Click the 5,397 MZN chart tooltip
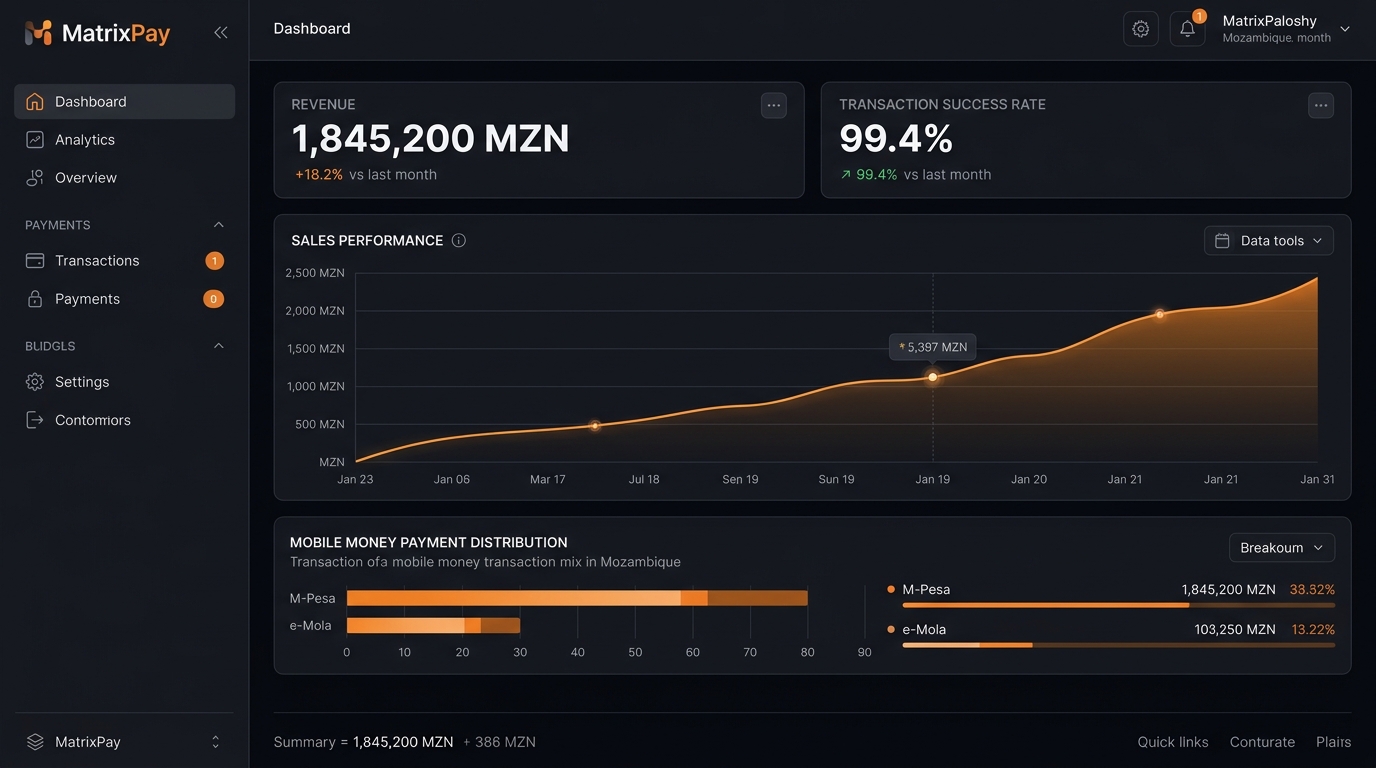The height and width of the screenshot is (768, 1376). coord(933,347)
